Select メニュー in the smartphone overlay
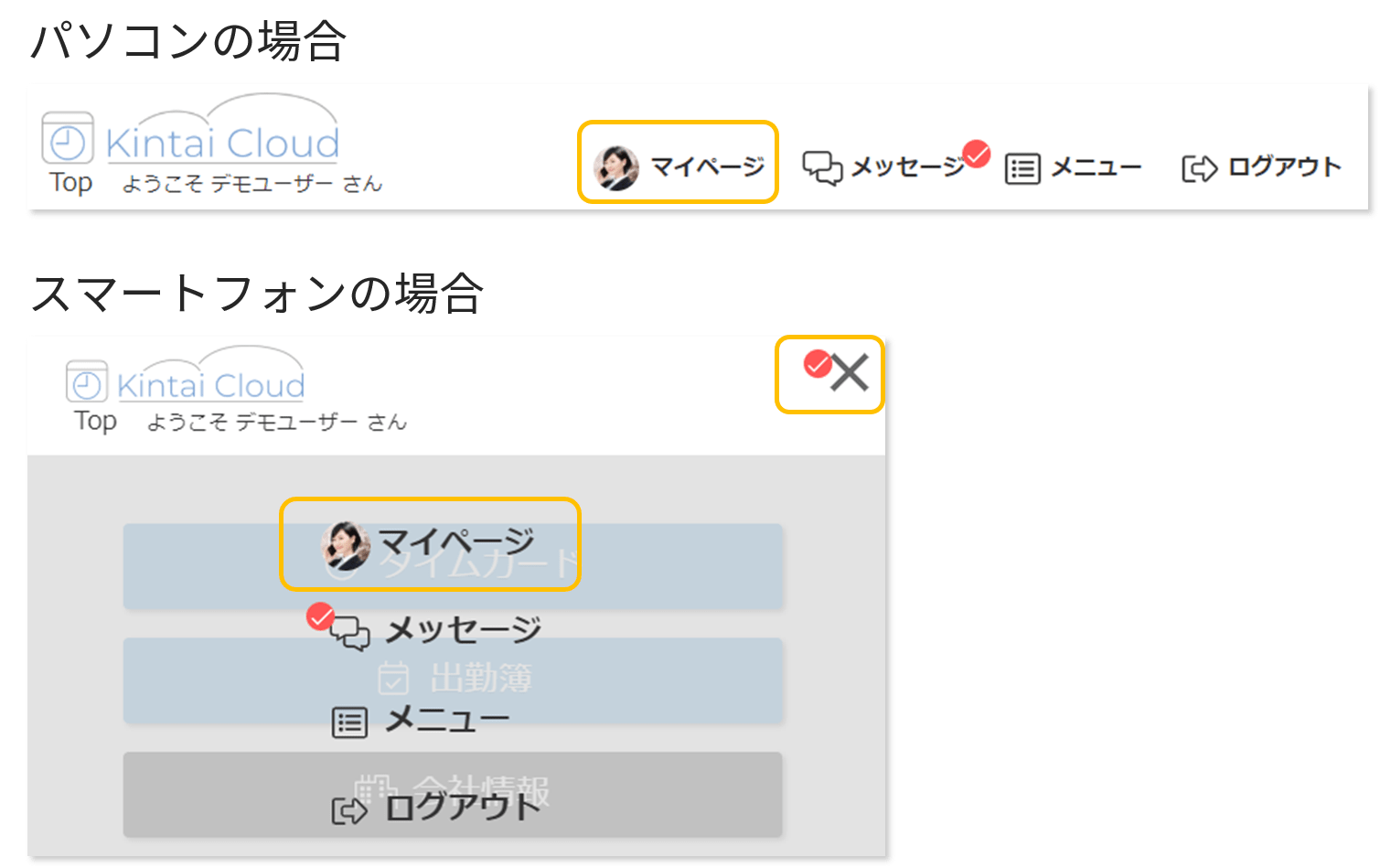 point(446,720)
